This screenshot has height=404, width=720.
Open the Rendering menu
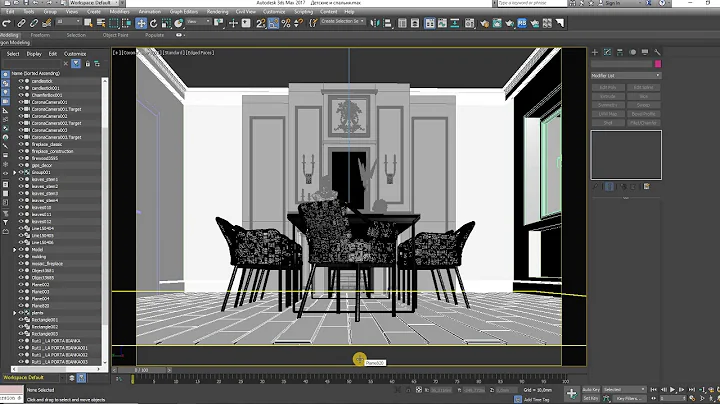click(217, 11)
